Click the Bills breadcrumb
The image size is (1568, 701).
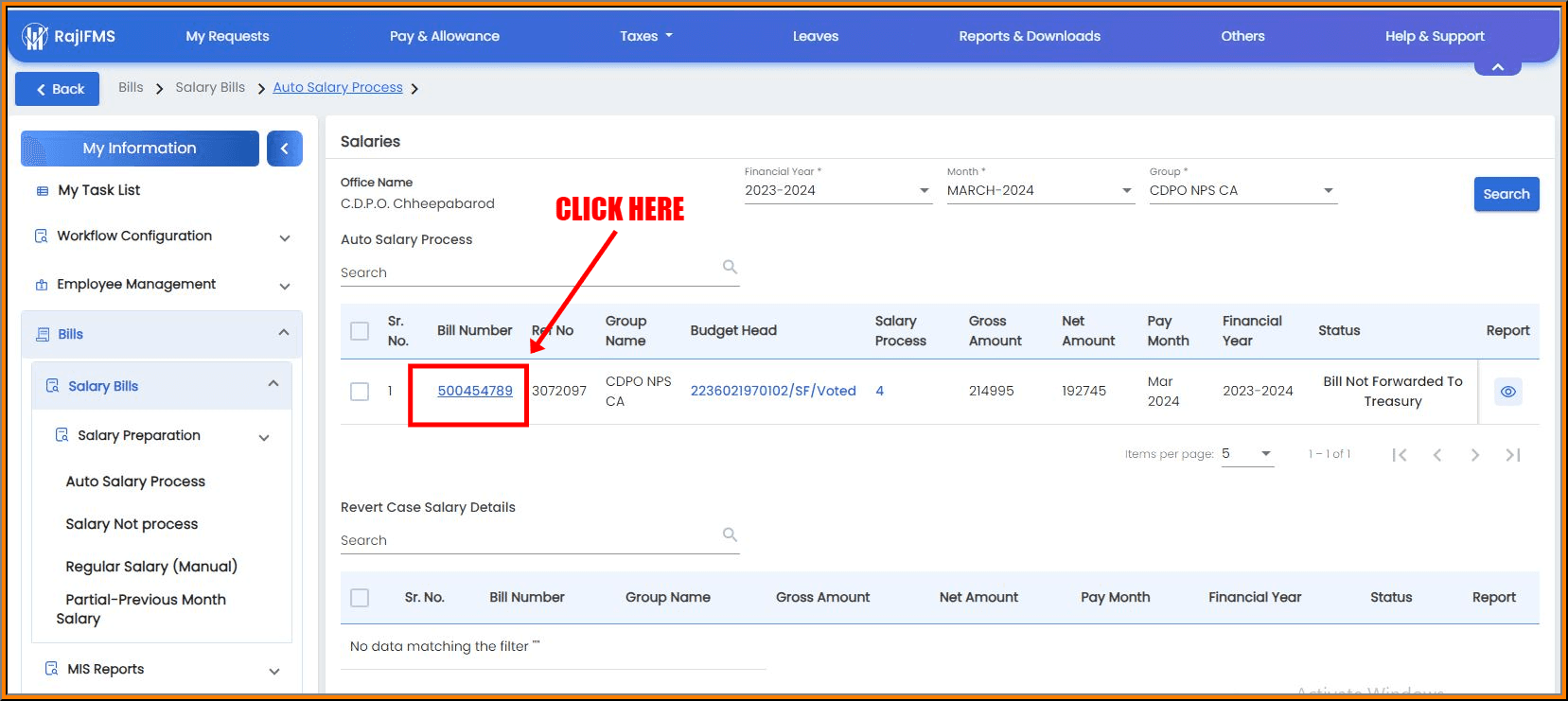coord(131,87)
